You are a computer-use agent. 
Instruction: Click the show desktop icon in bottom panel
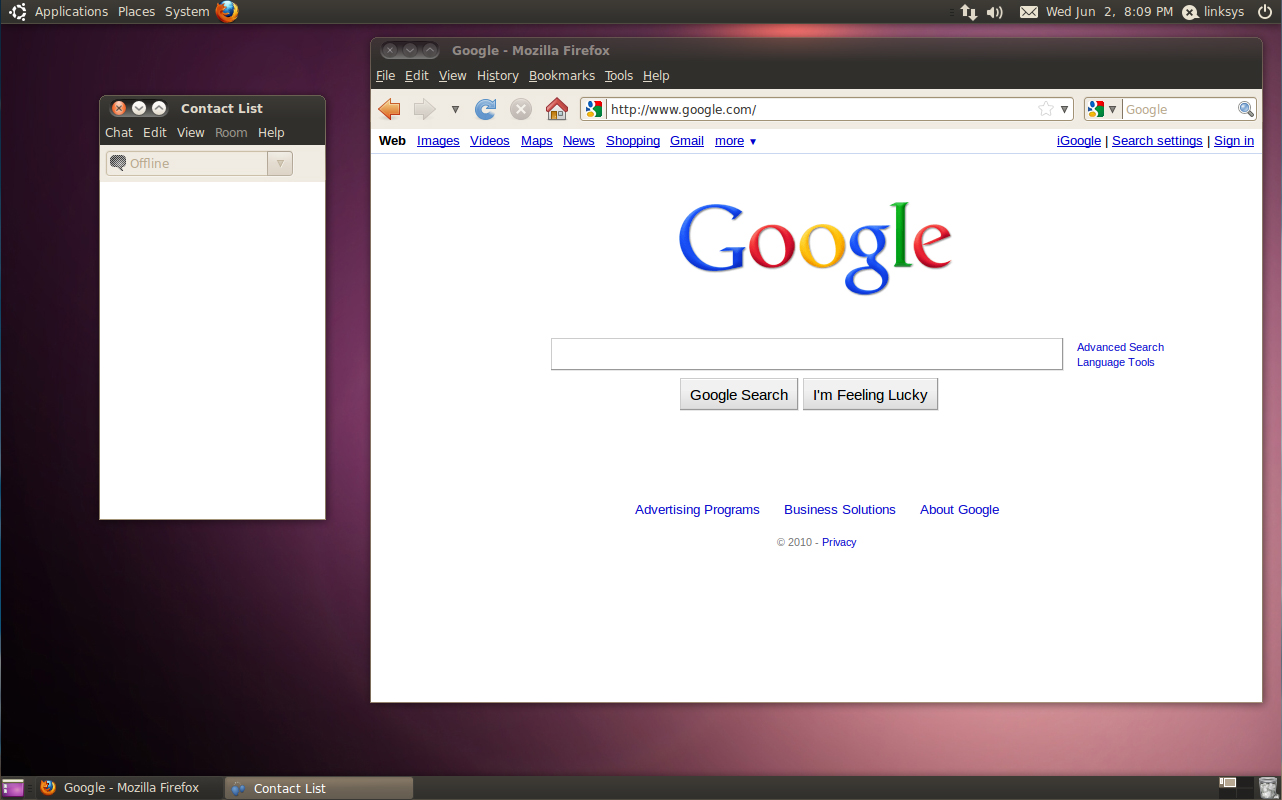coord(13,788)
